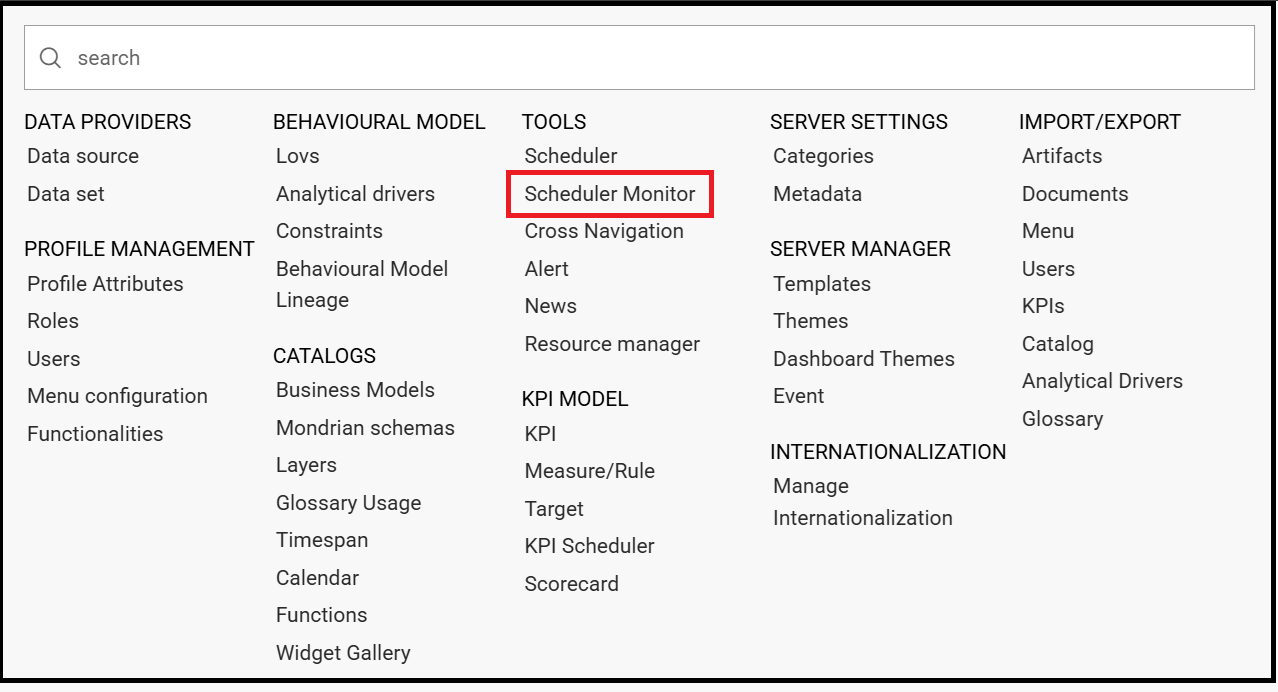Open Widget Gallery

coord(343,653)
